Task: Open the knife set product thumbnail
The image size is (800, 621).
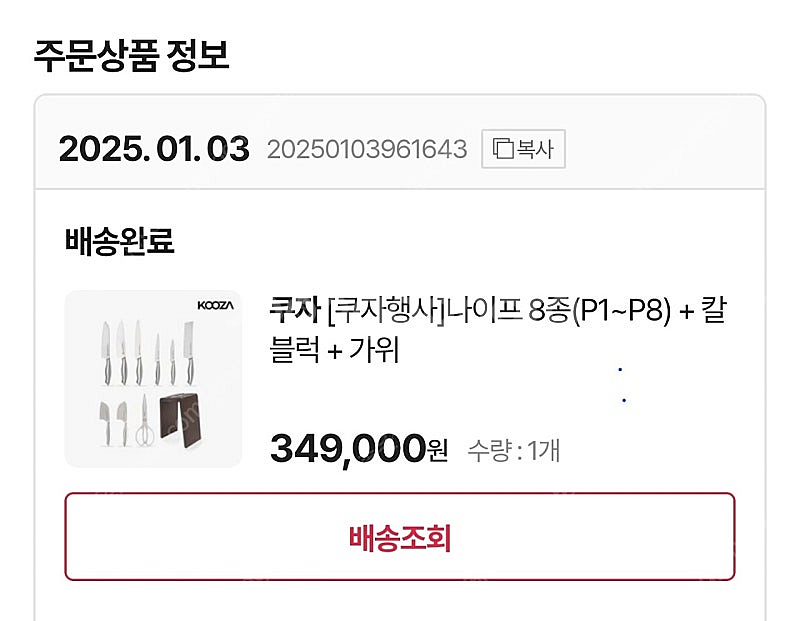Action: pyautogui.click(x=153, y=379)
